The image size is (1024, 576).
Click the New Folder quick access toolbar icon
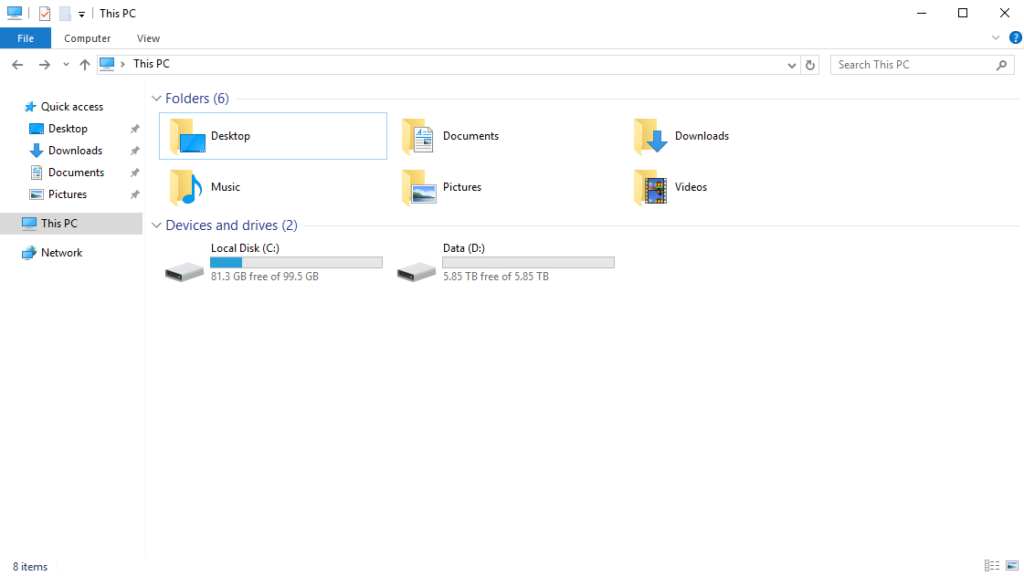pos(65,13)
